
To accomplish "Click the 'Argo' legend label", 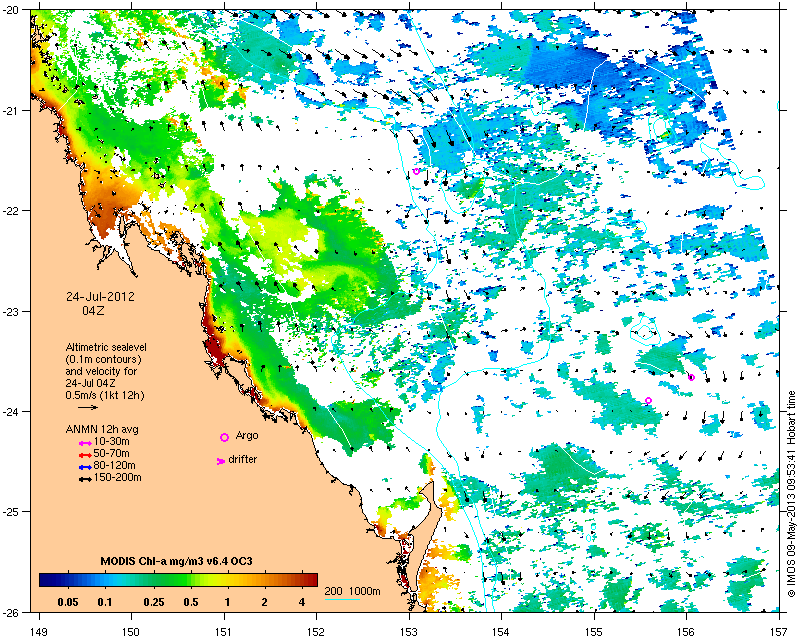I will click(247, 436).
